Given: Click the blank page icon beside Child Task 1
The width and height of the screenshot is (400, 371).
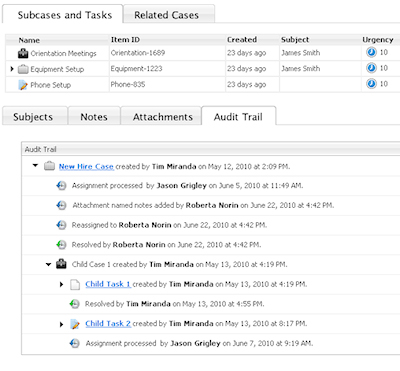Looking at the screenshot, I should [x=75, y=284].
